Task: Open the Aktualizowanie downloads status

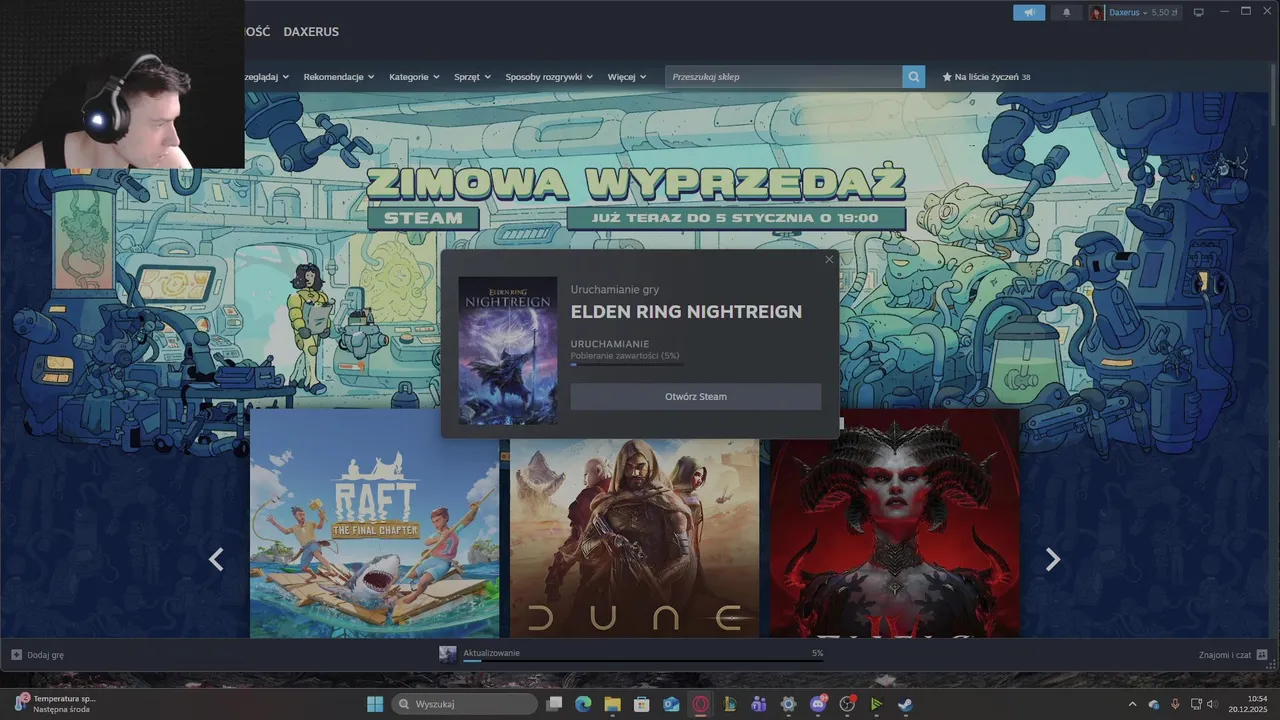Action: click(x=491, y=653)
